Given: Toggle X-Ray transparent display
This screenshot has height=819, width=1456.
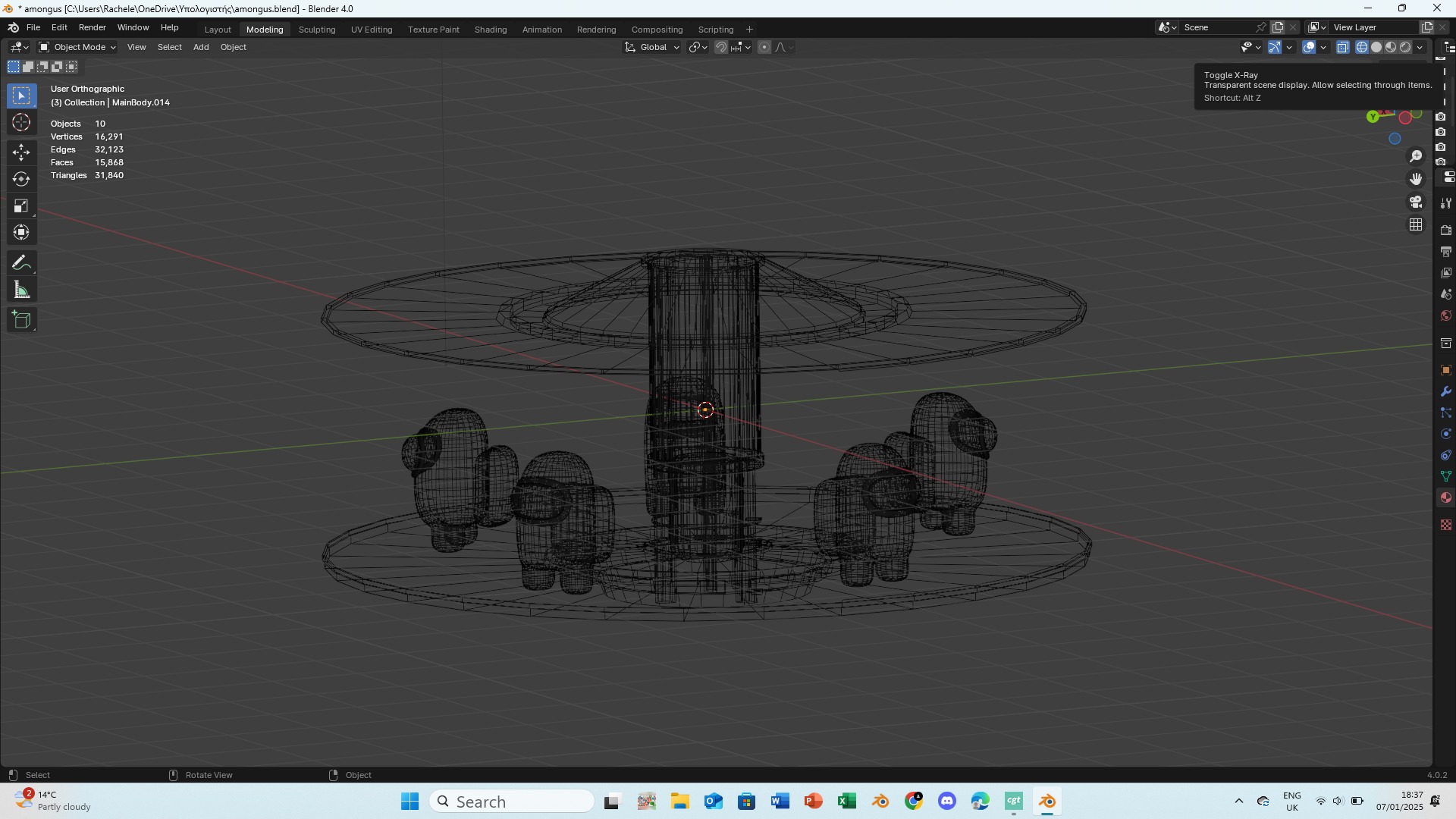Looking at the screenshot, I should [1342, 47].
